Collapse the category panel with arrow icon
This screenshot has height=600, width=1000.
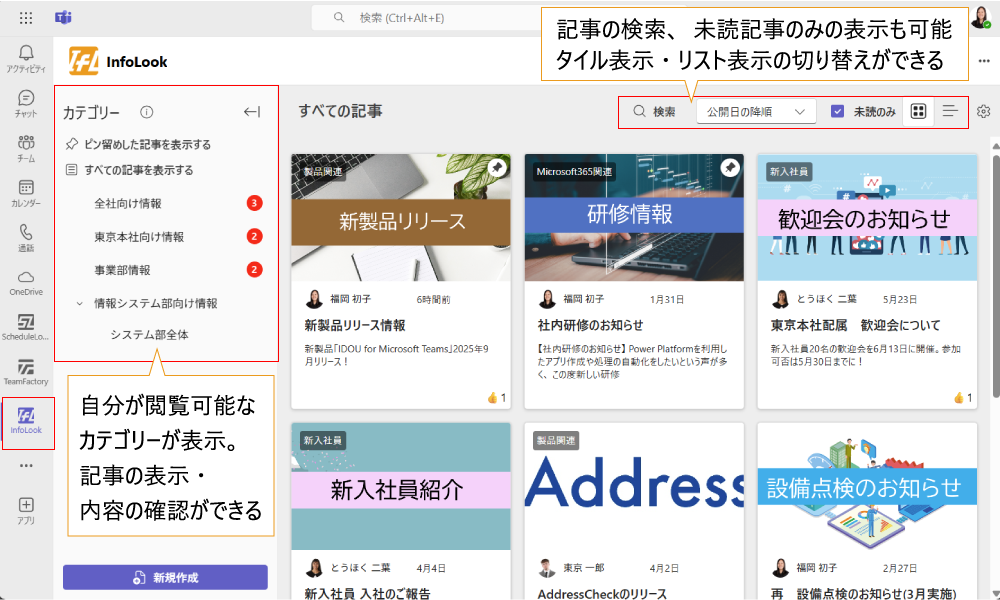coord(252,112)
